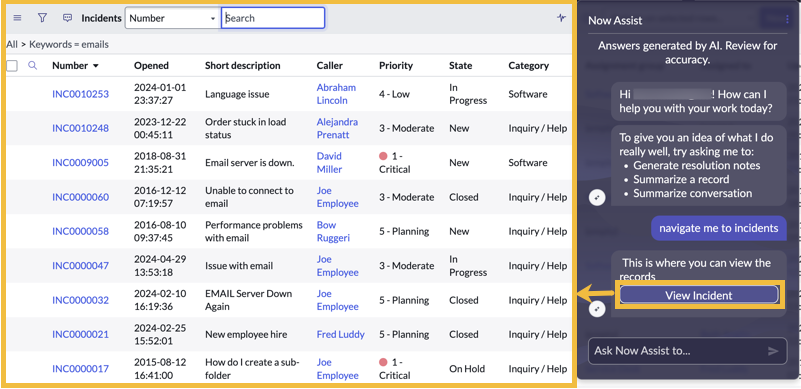The image size is (801, 389).
Task: Open caller Alejandra Prenatt
Action: point(337,128)
